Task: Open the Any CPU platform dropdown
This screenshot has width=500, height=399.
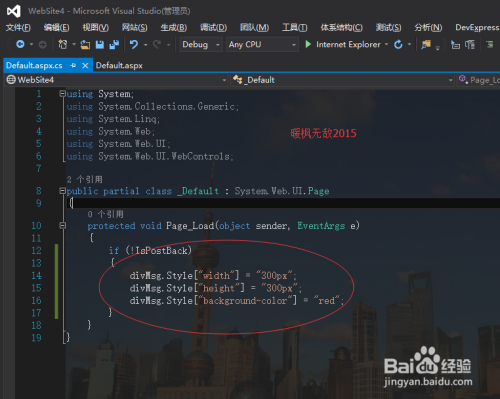Action: 262,44
